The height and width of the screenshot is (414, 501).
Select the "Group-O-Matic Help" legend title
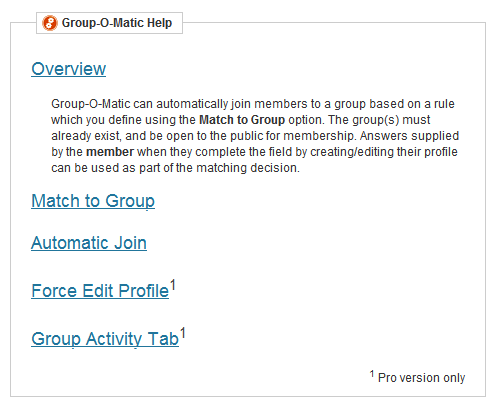coord(117,23)
